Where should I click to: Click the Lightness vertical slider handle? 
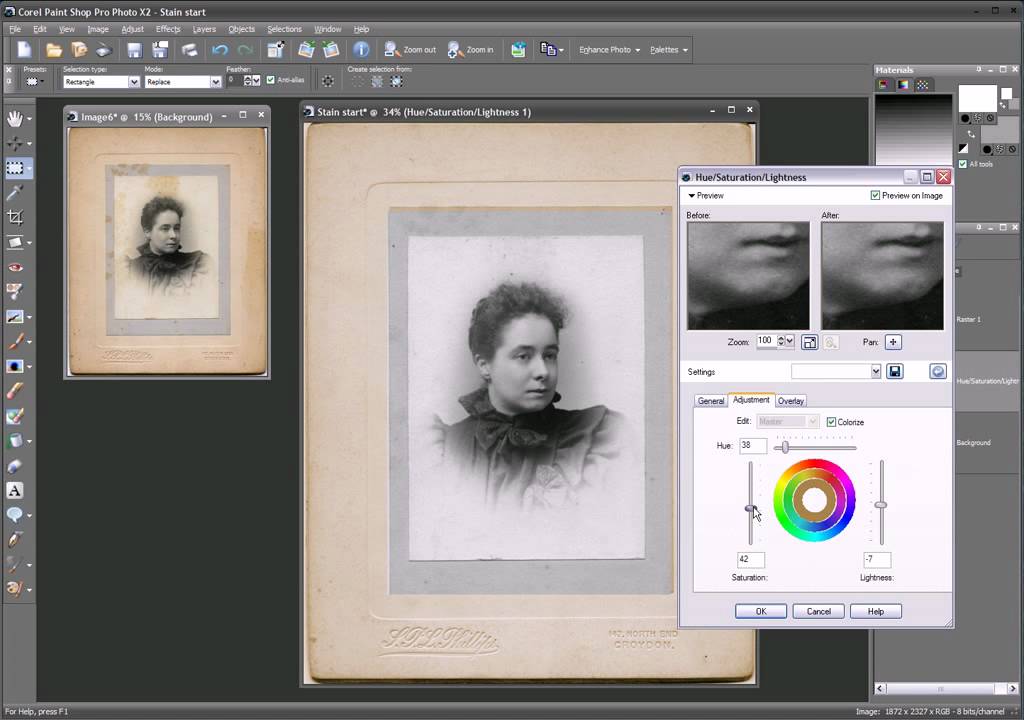click(x=881, y=505)
